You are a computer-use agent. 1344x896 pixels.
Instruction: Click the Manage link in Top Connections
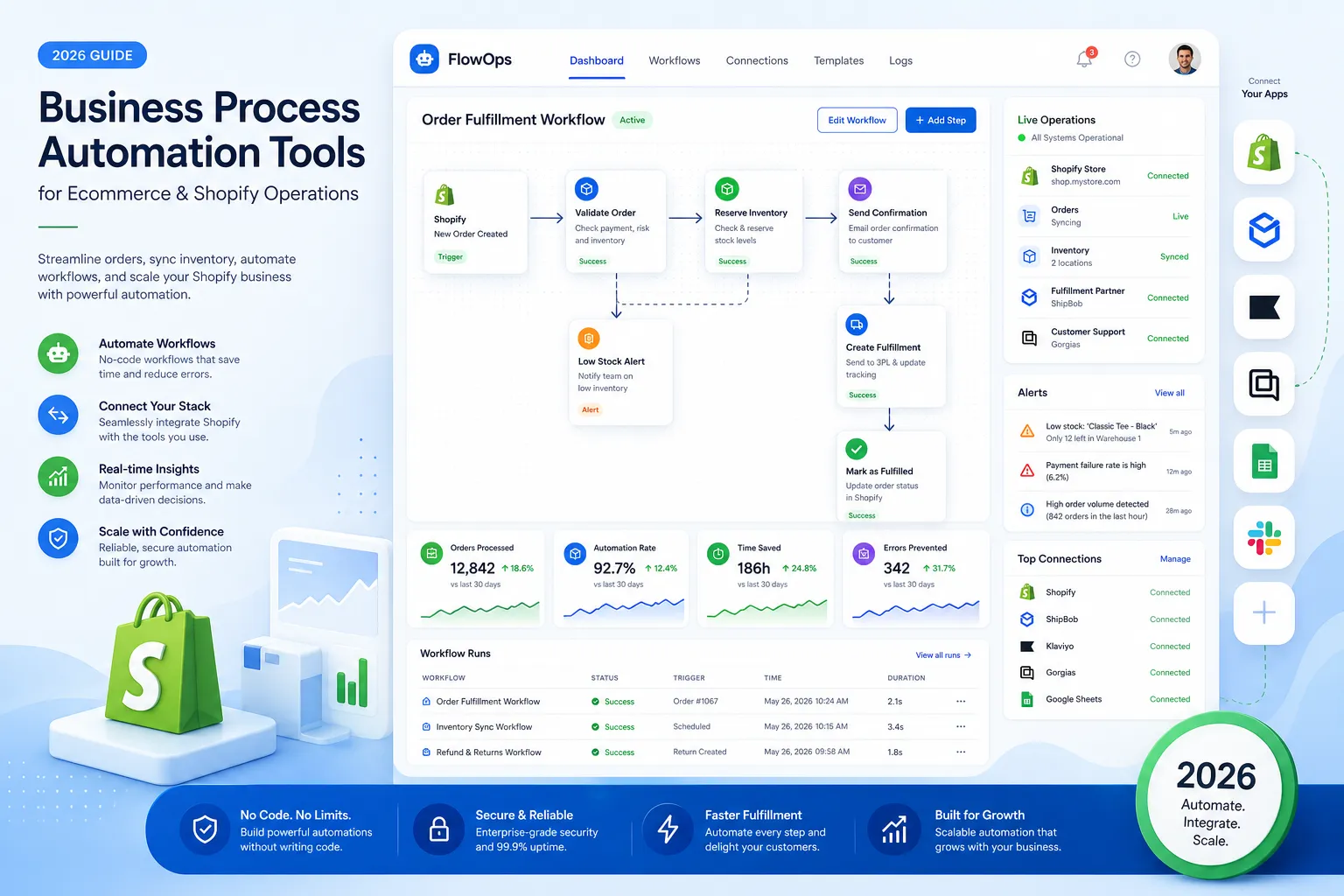point(1175,559)
